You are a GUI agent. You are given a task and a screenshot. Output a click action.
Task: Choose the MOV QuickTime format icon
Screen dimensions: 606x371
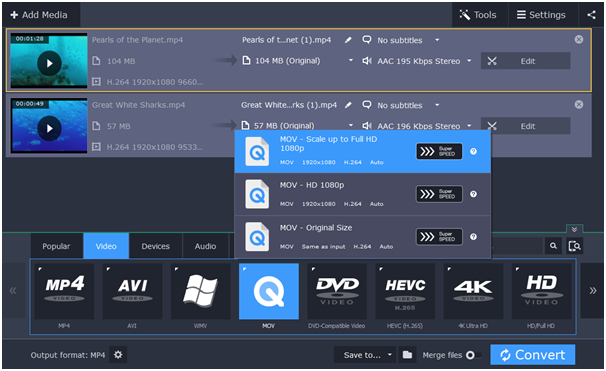click(269, 291)
